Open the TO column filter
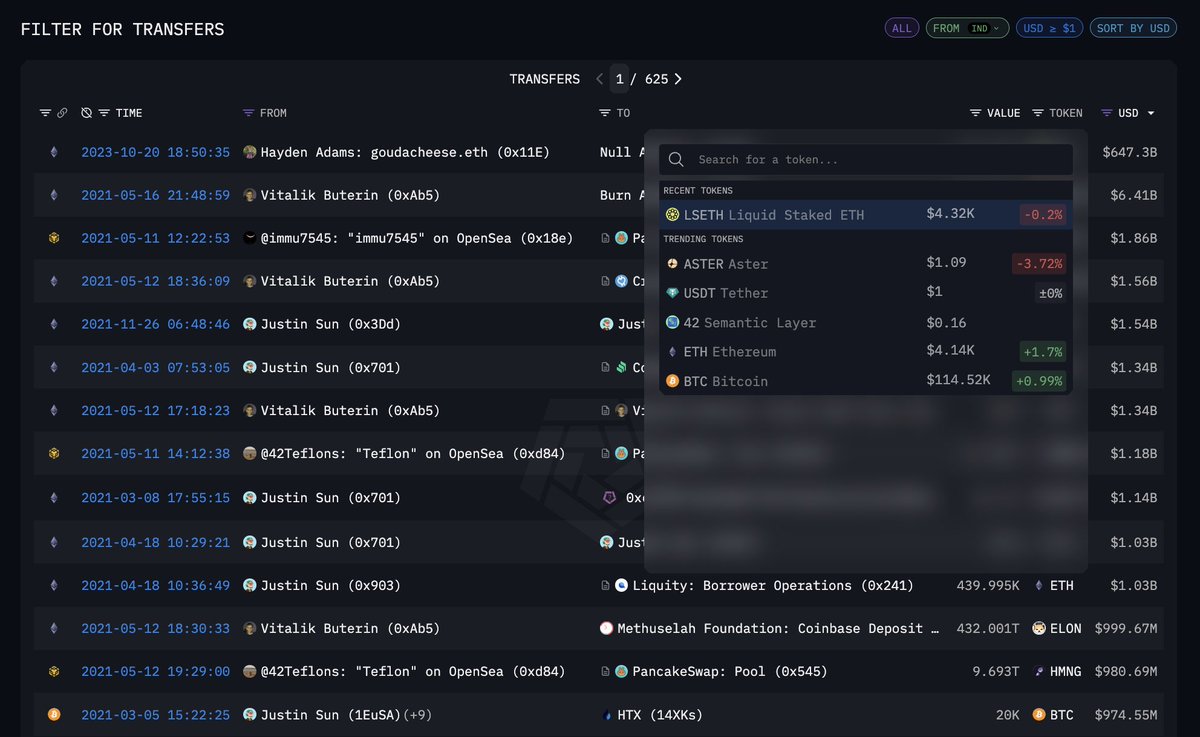Screen dimensions: 1200x737 604,113
